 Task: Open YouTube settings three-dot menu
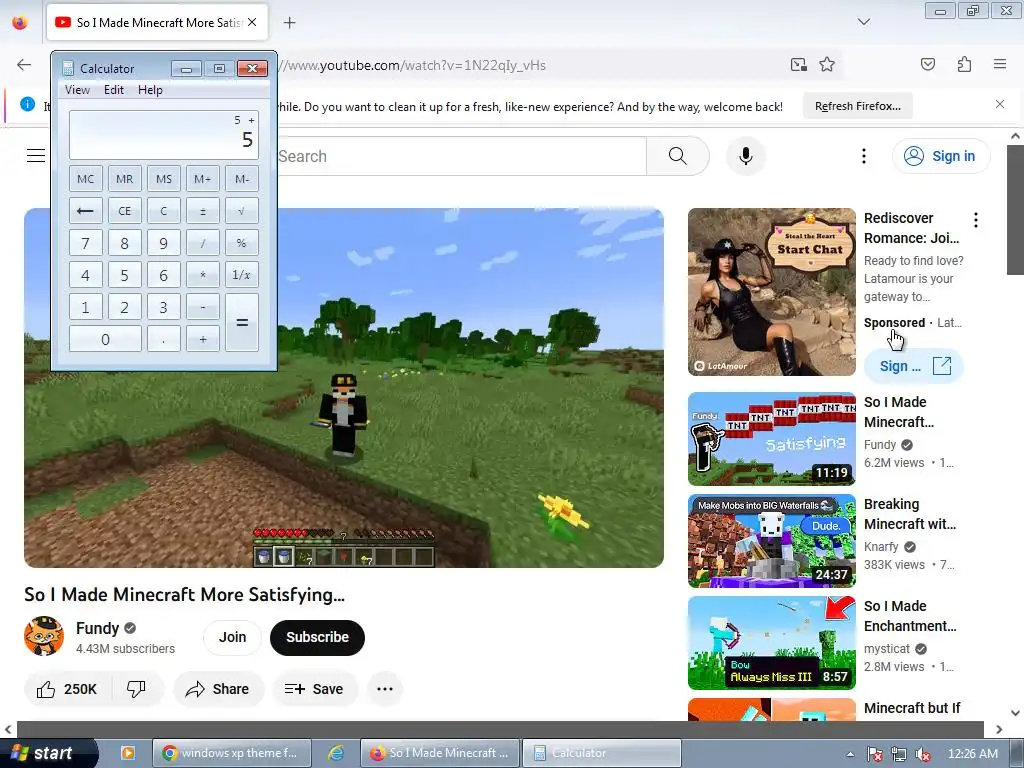coord(863,156)
